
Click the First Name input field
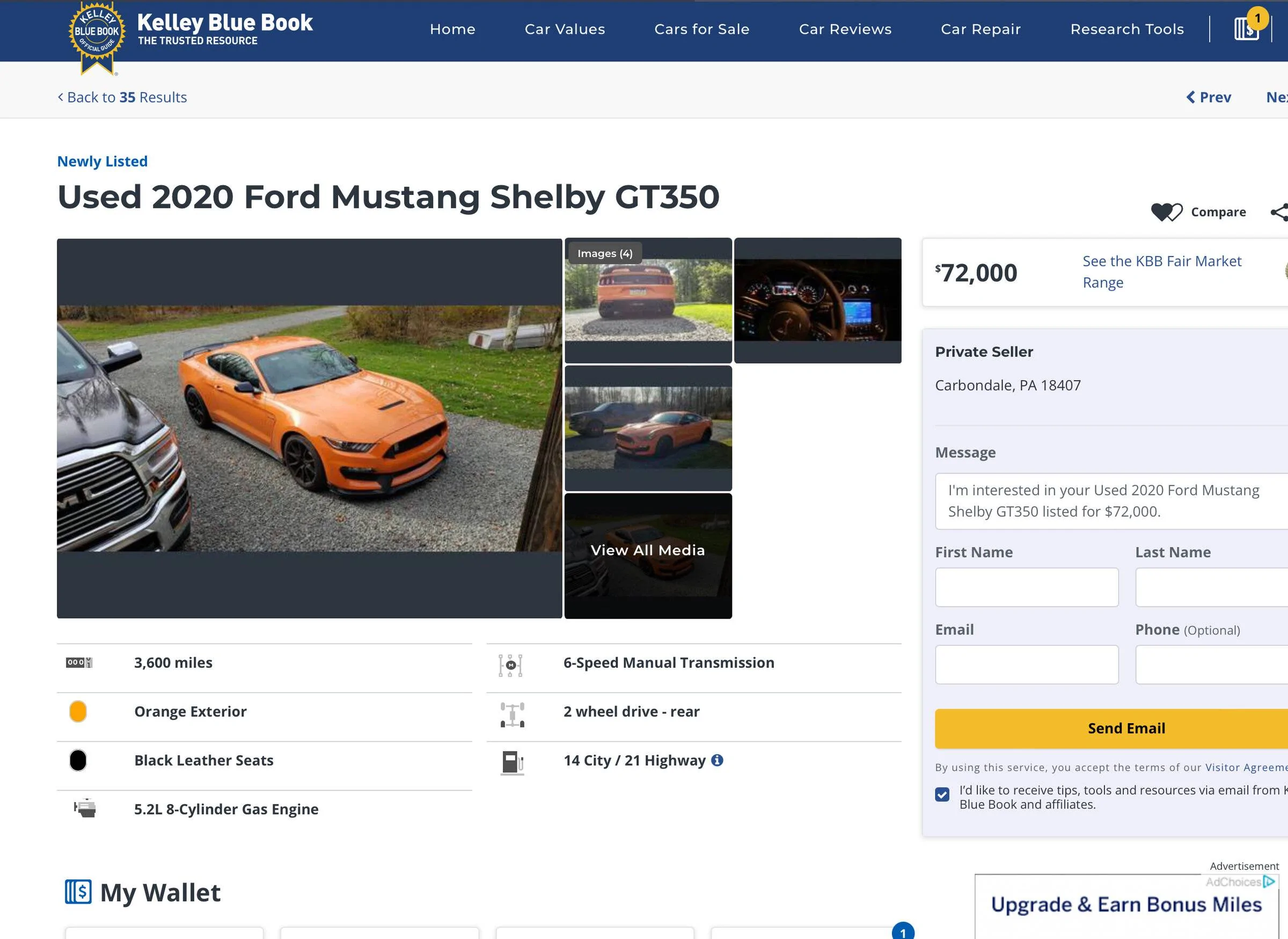pyautogui.click(x=1027, y=587)
